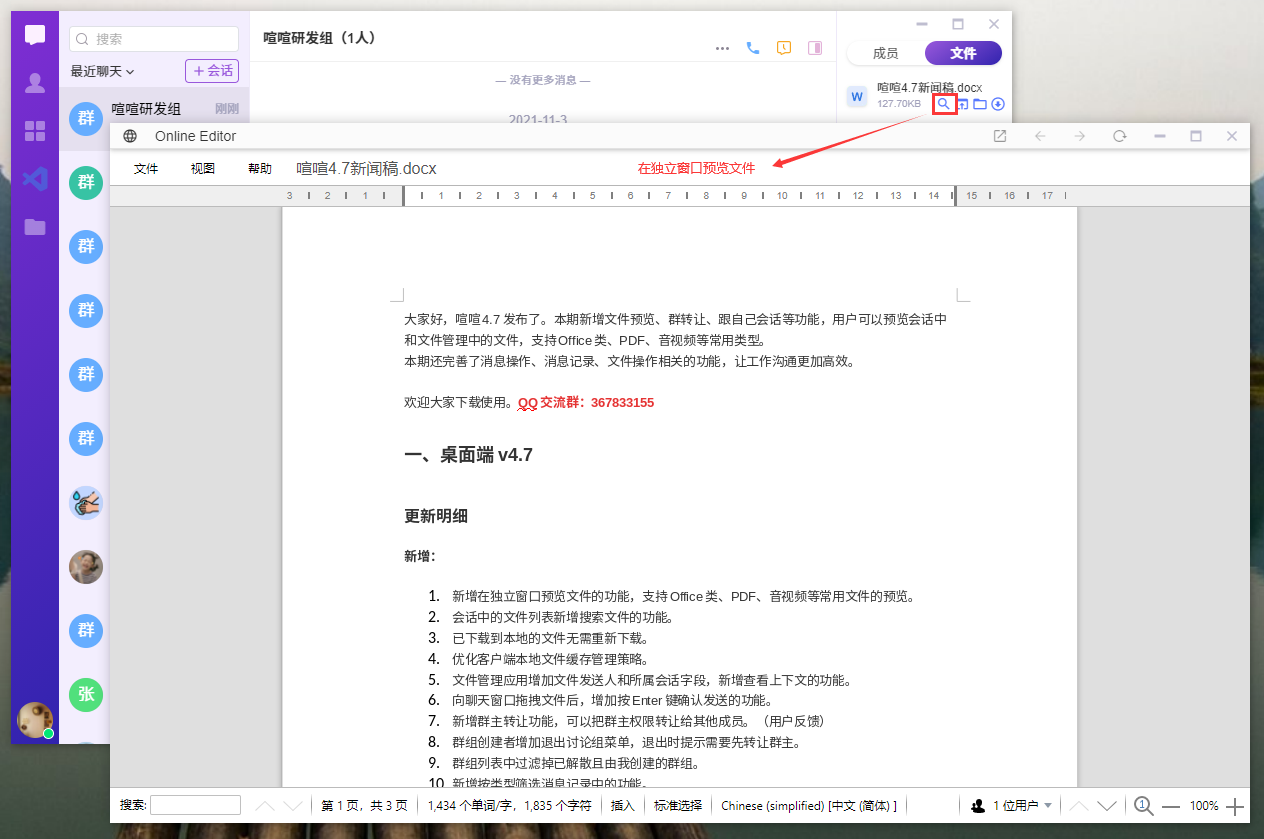Open the more options ellipsis in chat header
This screenshot has height=839, width=1264.
pyautogui.click(x=722, y=48)
